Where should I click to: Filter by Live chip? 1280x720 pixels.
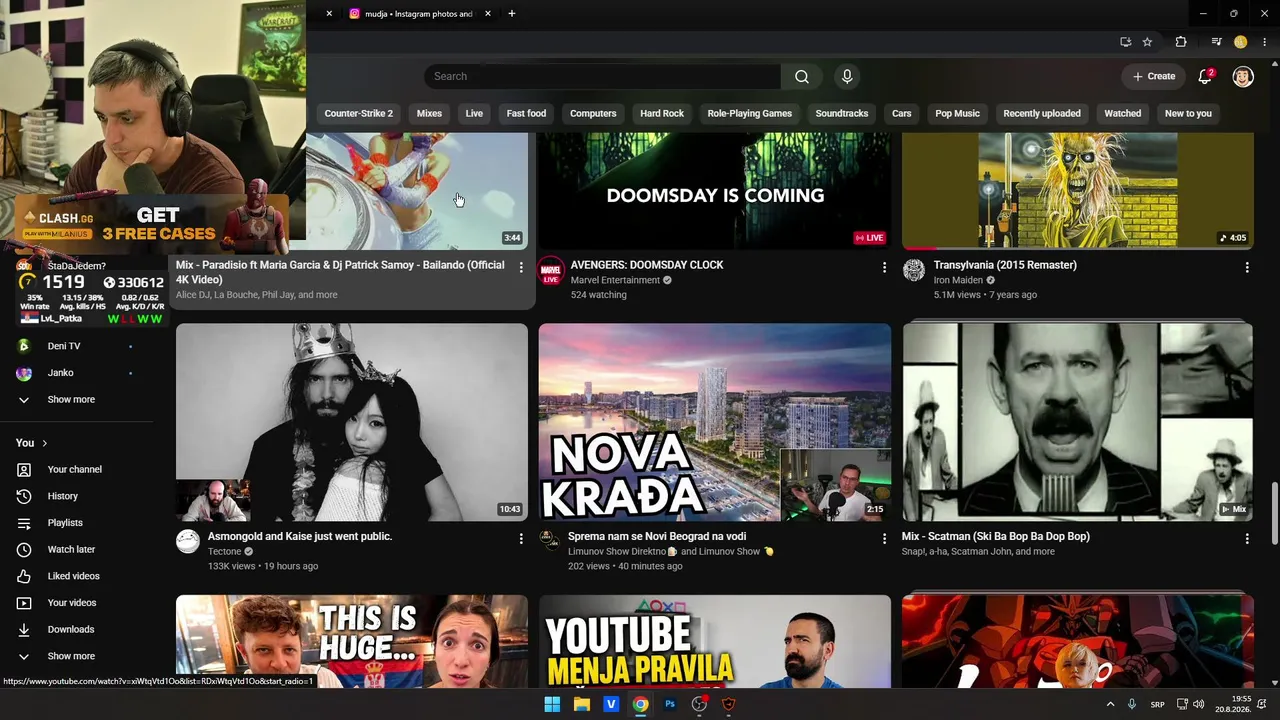[x=474, y=113]
